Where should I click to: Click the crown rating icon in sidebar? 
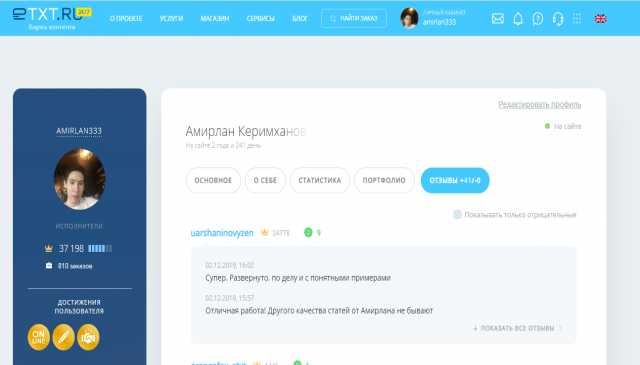tap(49, 248)
